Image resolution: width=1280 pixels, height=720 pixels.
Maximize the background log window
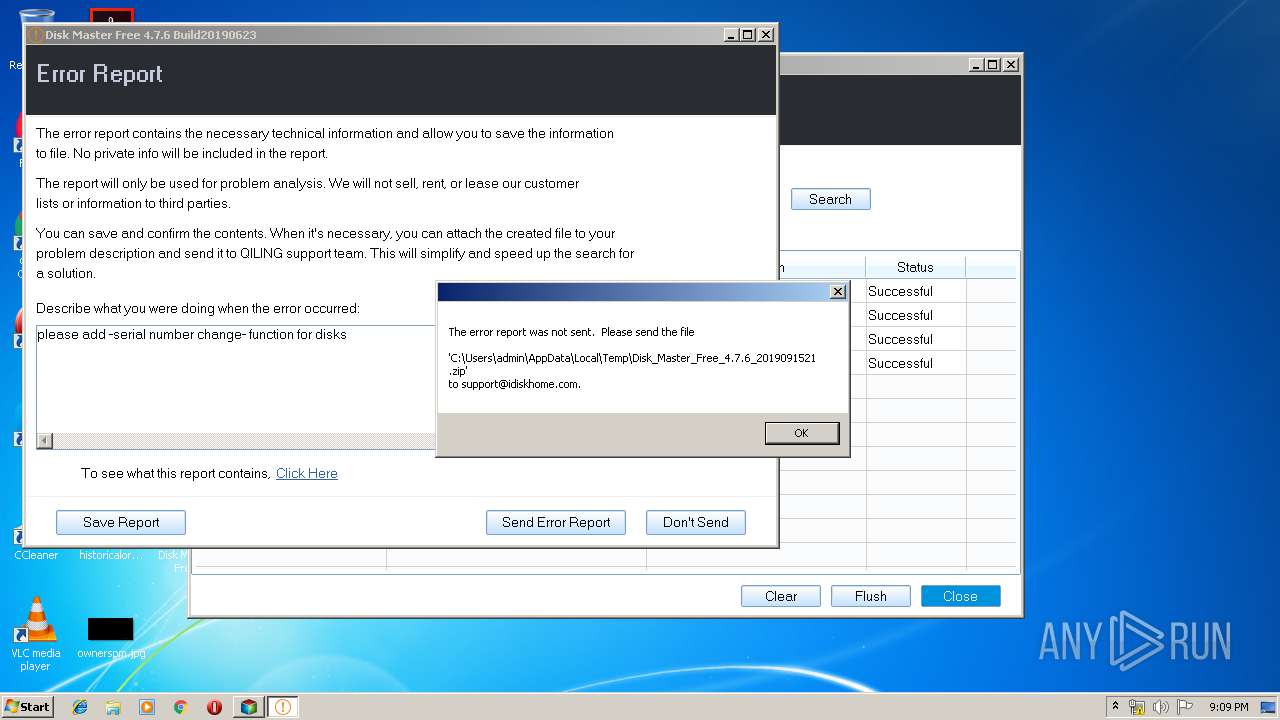[993, 64]
